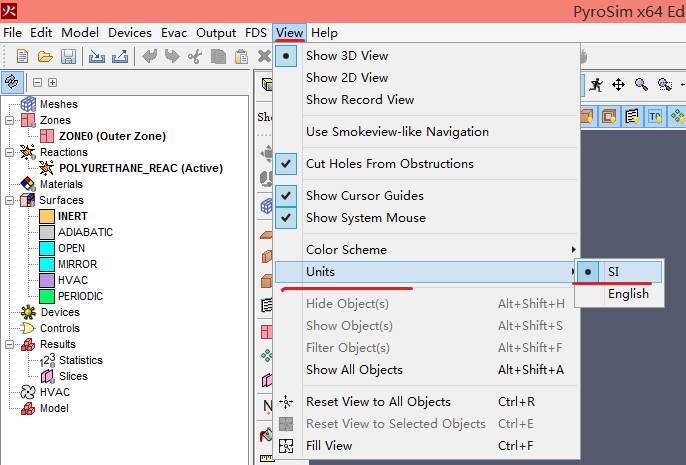Toggle Cut Holes From Obstructions checkmark
The width and height of the screenshot is (686, 465).
coord(286,164)
